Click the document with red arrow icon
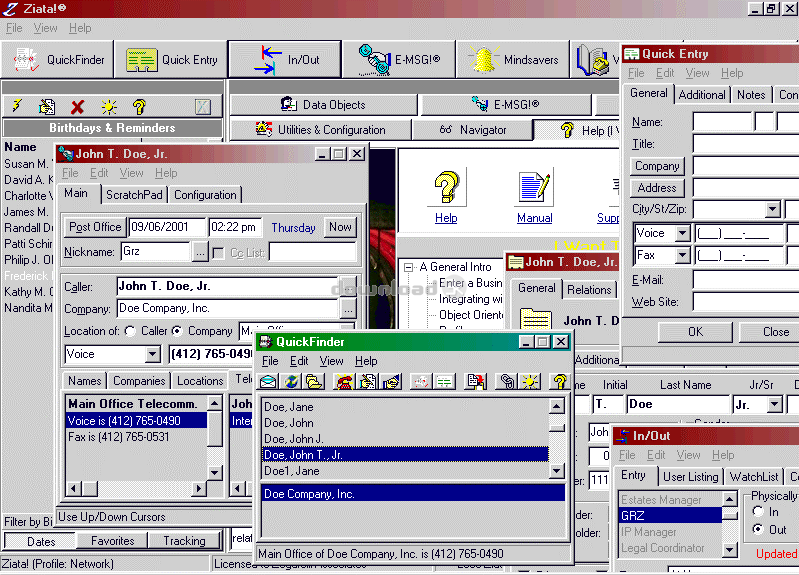Viewport: 799px width, 575px height. [x=476, y=381]
